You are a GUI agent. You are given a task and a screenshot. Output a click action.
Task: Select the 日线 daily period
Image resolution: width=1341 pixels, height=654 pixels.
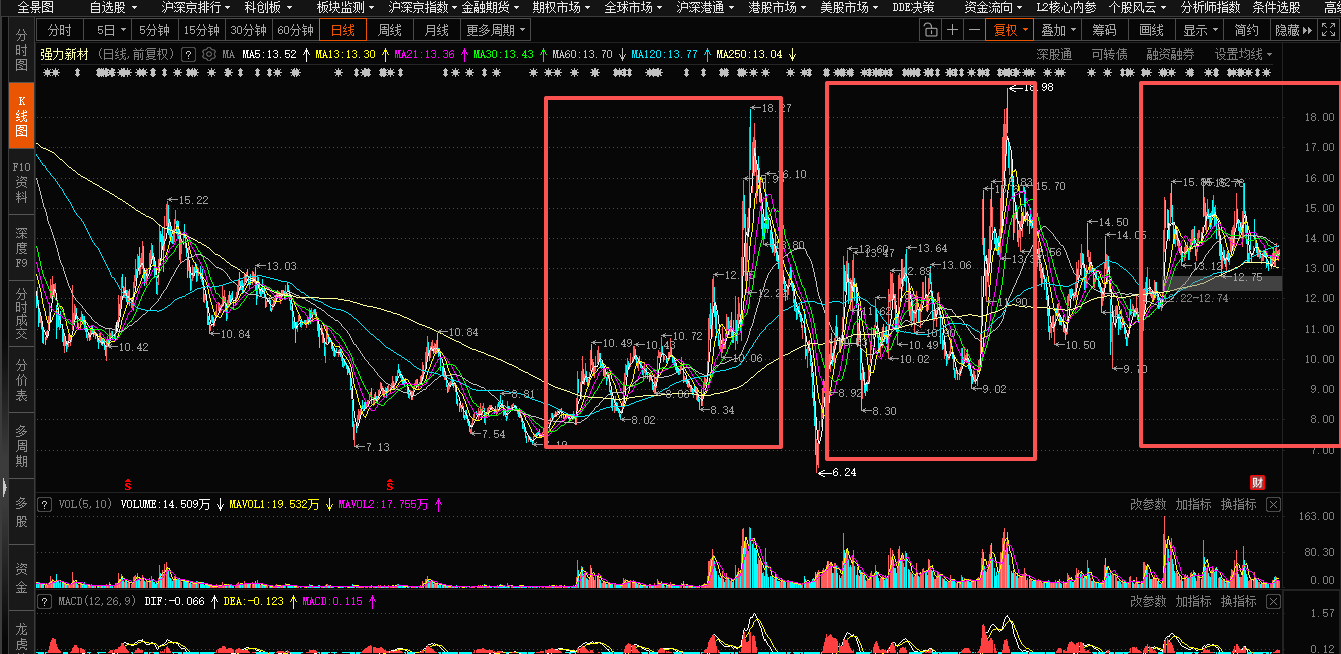343,30
